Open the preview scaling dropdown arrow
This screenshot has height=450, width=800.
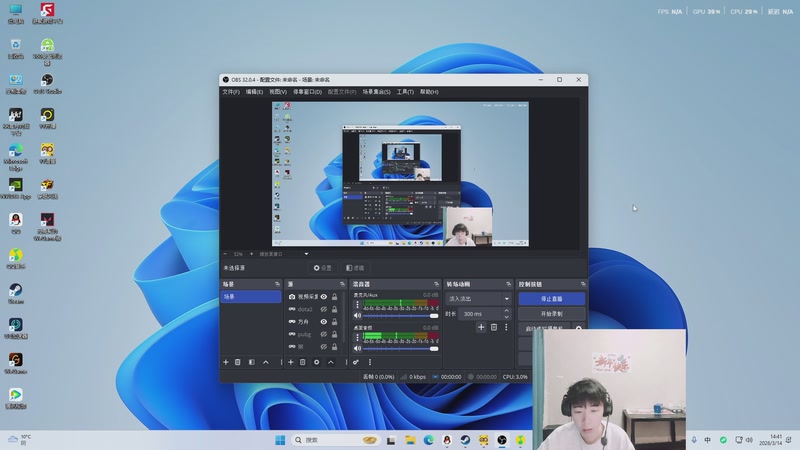(306, 254)
